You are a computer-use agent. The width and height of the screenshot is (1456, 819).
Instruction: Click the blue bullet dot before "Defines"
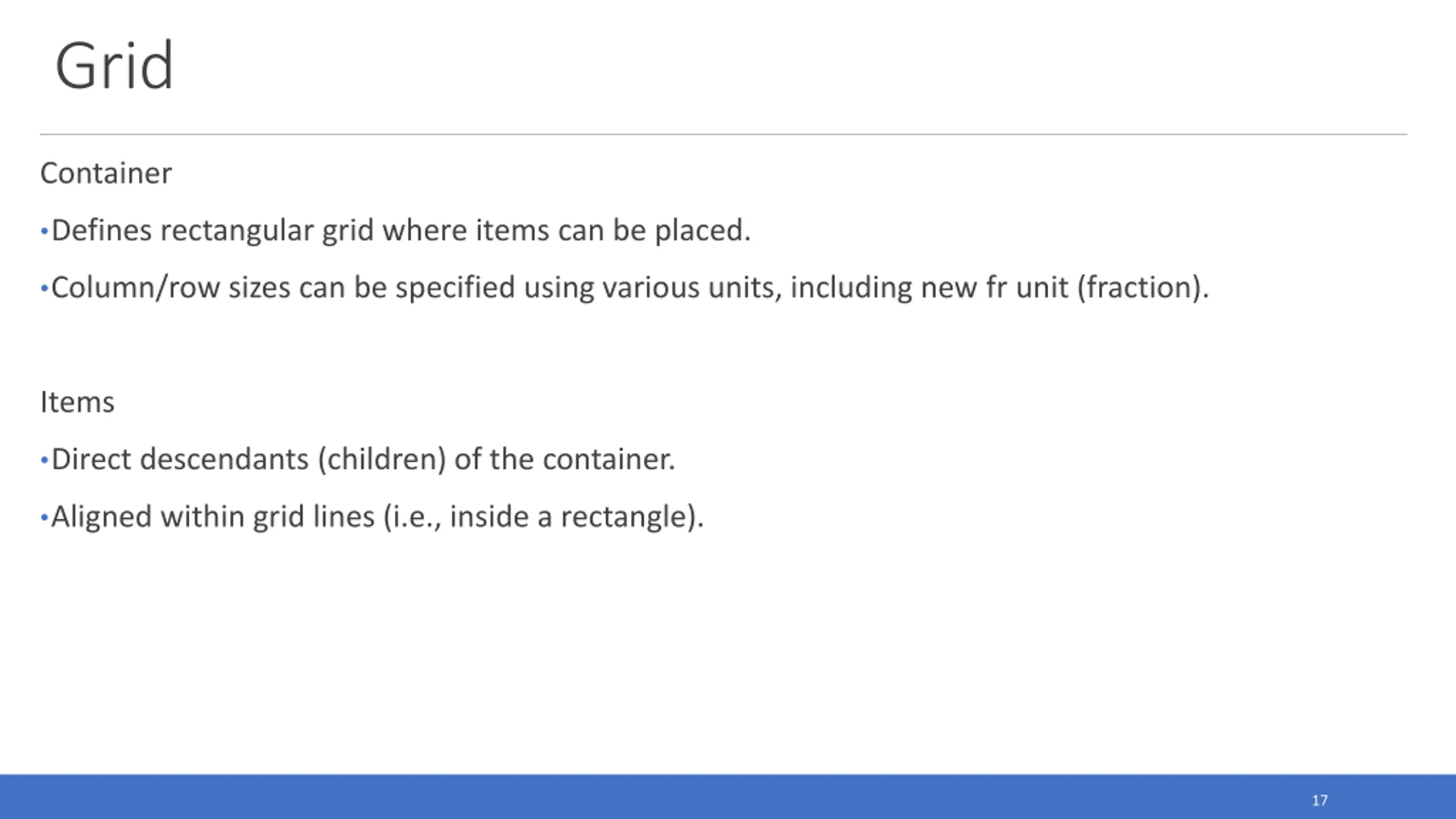[44, 231]
